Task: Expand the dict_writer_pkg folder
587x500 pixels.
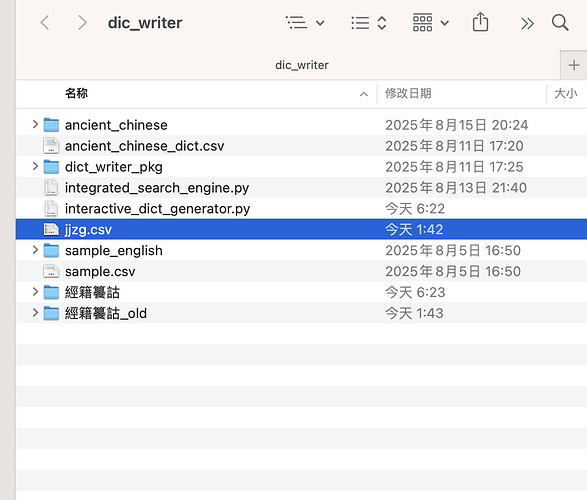Action: click(35, 166)
